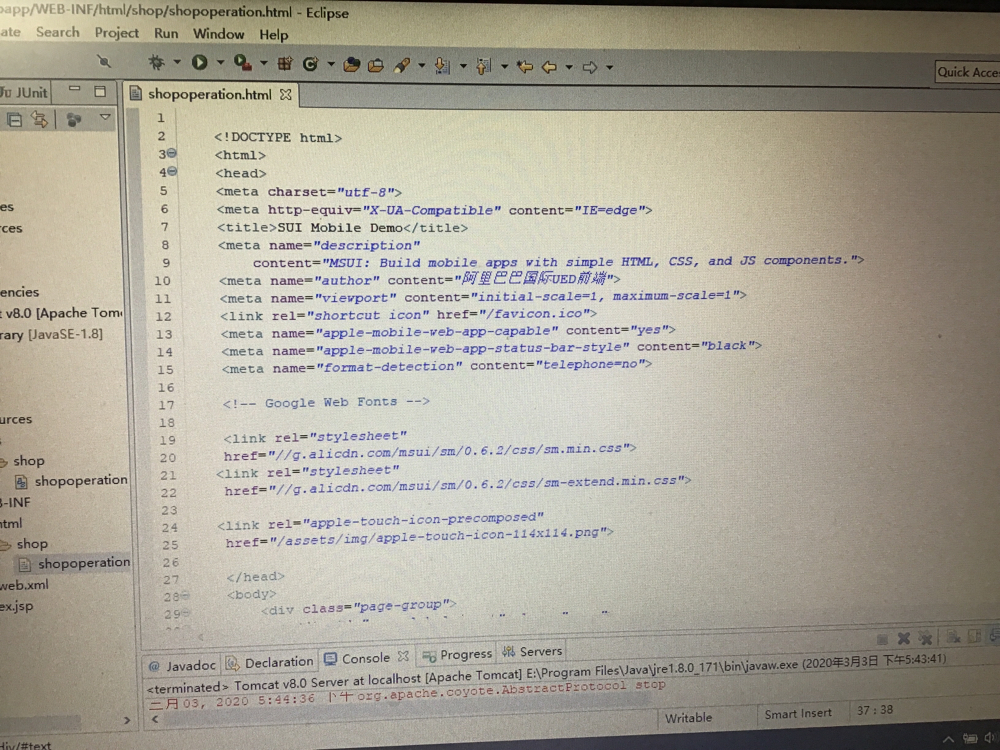Open the Project menu
Viewport: 1000px width, 750px height.
point(116,33)
